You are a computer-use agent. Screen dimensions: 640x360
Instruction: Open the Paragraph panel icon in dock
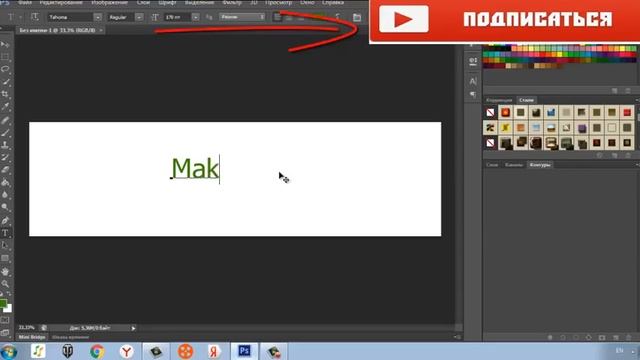pos(473,94)
